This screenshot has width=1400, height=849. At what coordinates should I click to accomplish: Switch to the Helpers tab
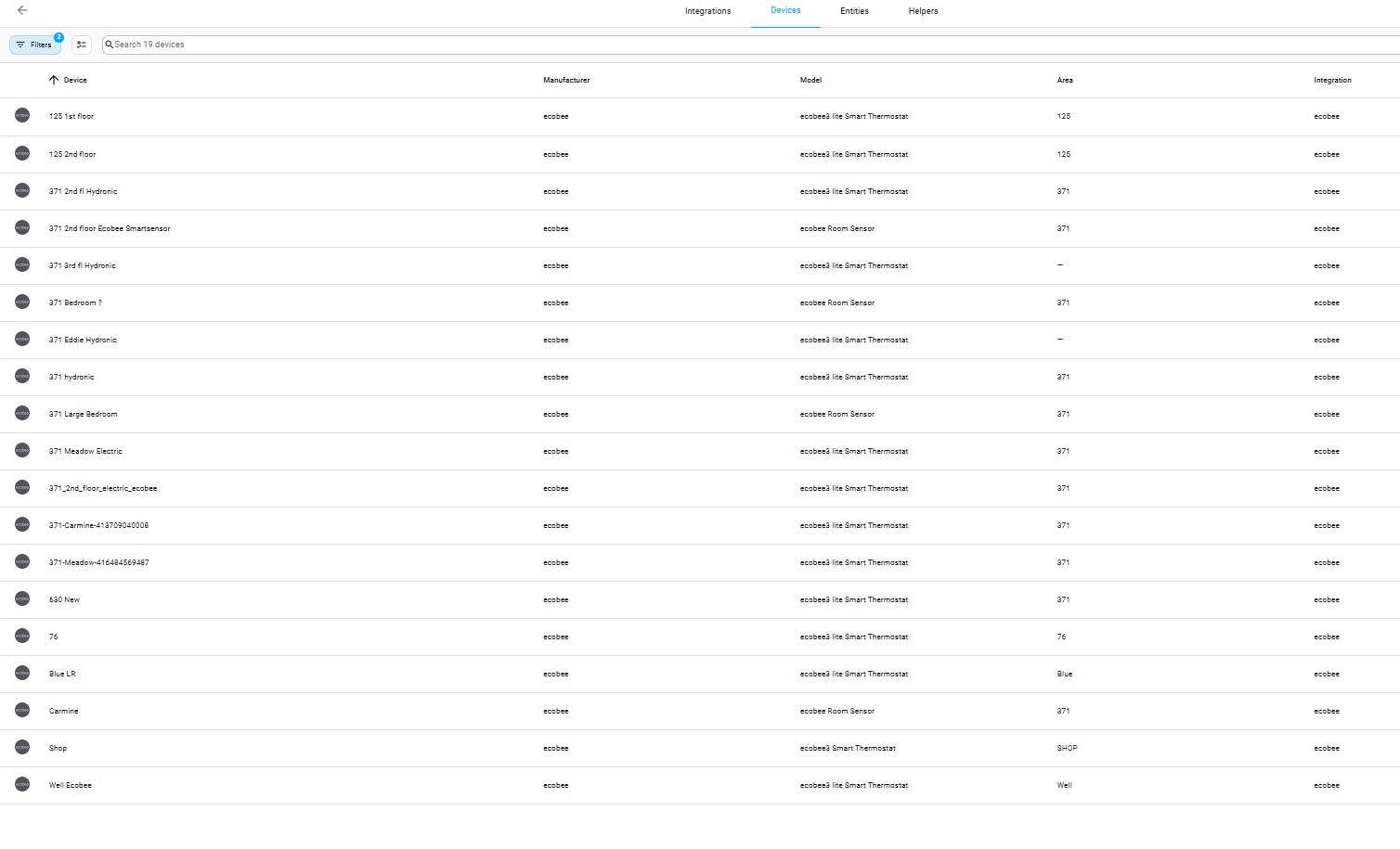923,11
